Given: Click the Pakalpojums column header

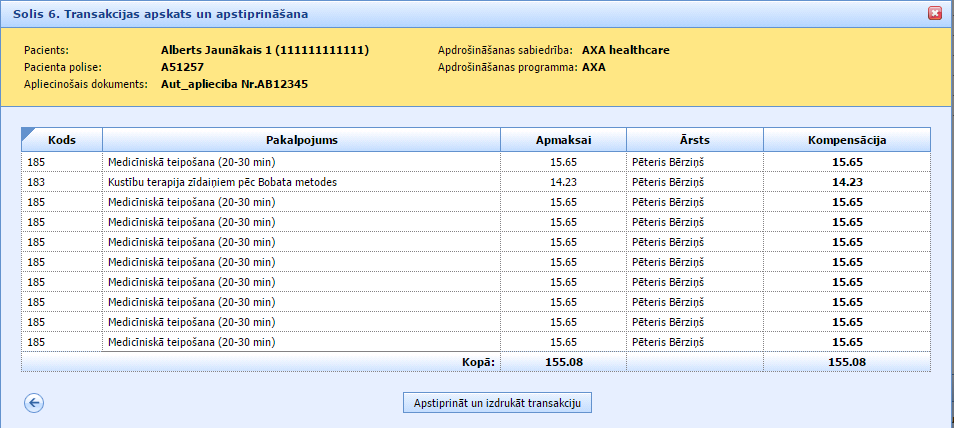Looking at the screenshot, I should [x=301, y=140].
